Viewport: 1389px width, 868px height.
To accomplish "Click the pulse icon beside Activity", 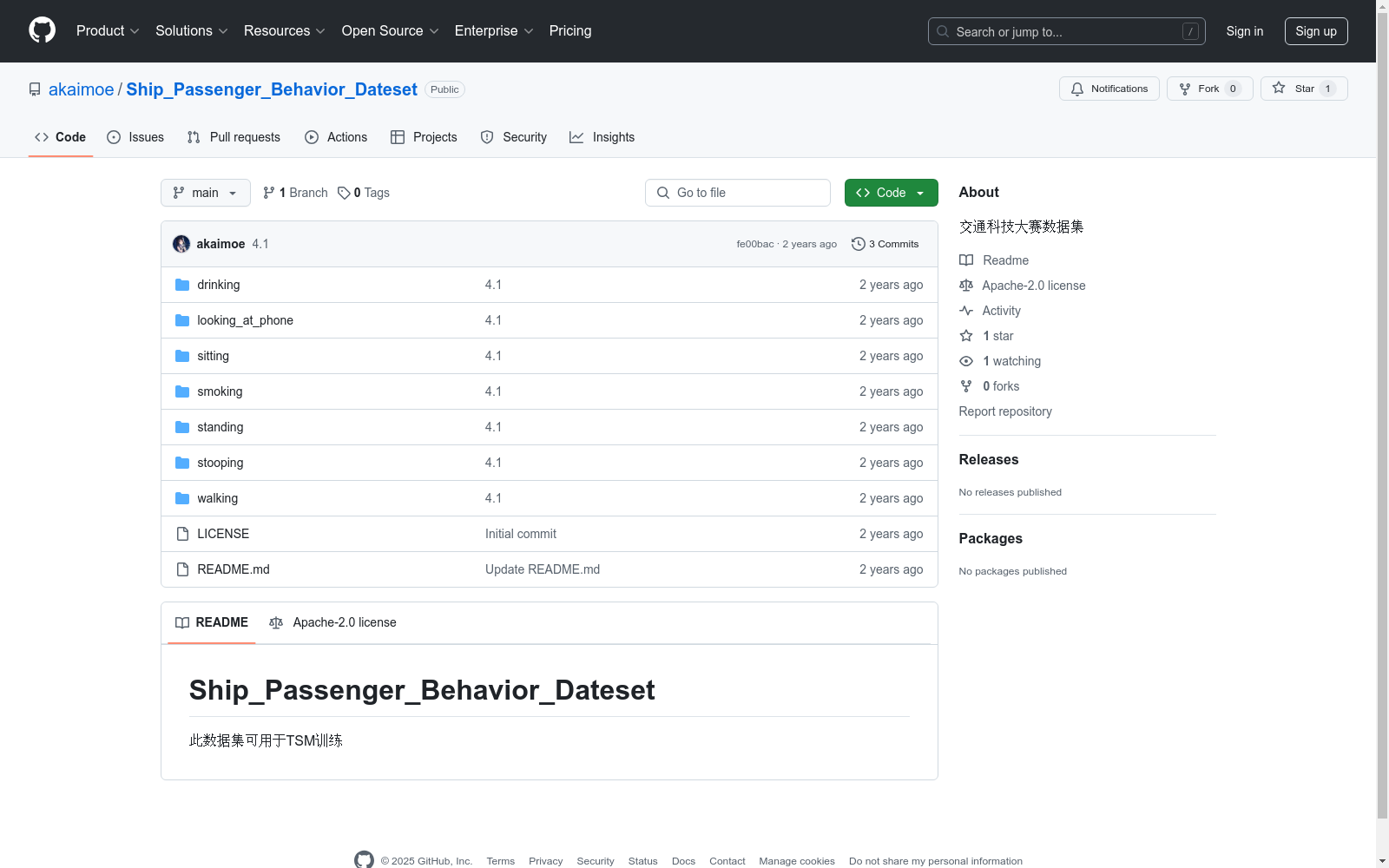I will [x=966, y=311].
